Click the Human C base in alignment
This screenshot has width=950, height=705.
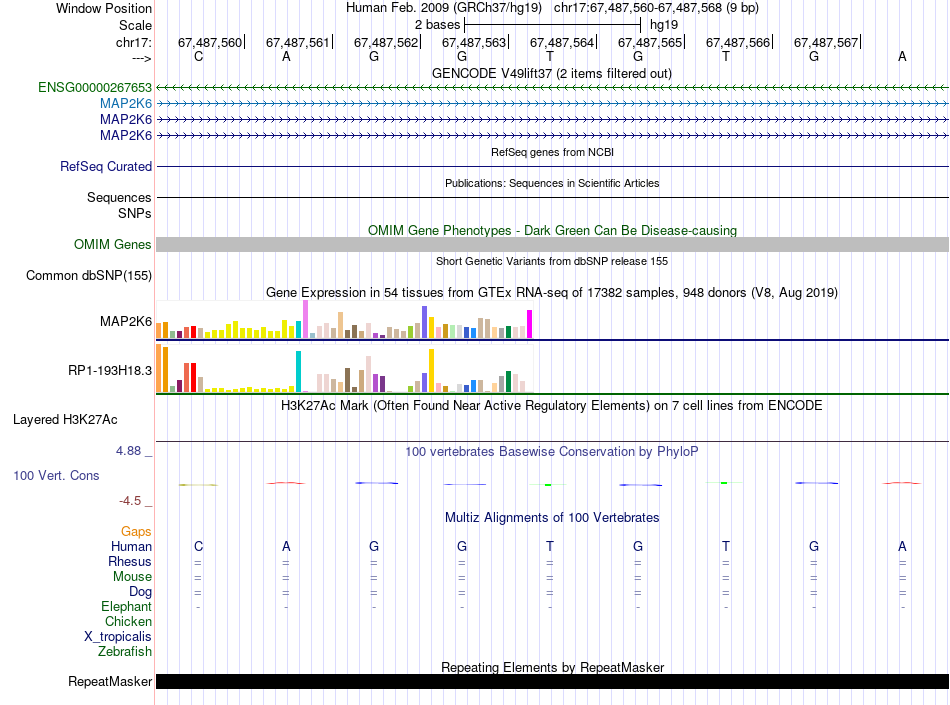pyautogui.click(x=198, y=546)
